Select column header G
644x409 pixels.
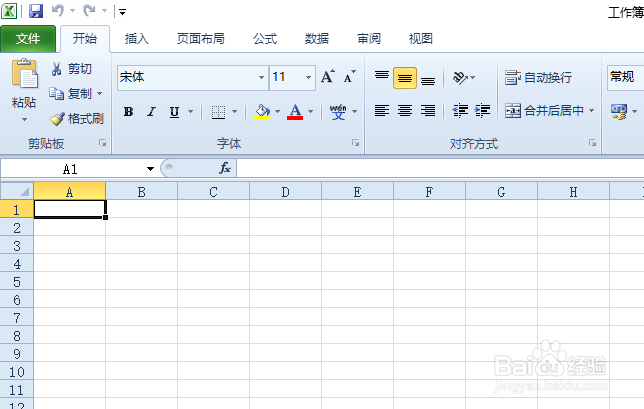tap(501, 191)
